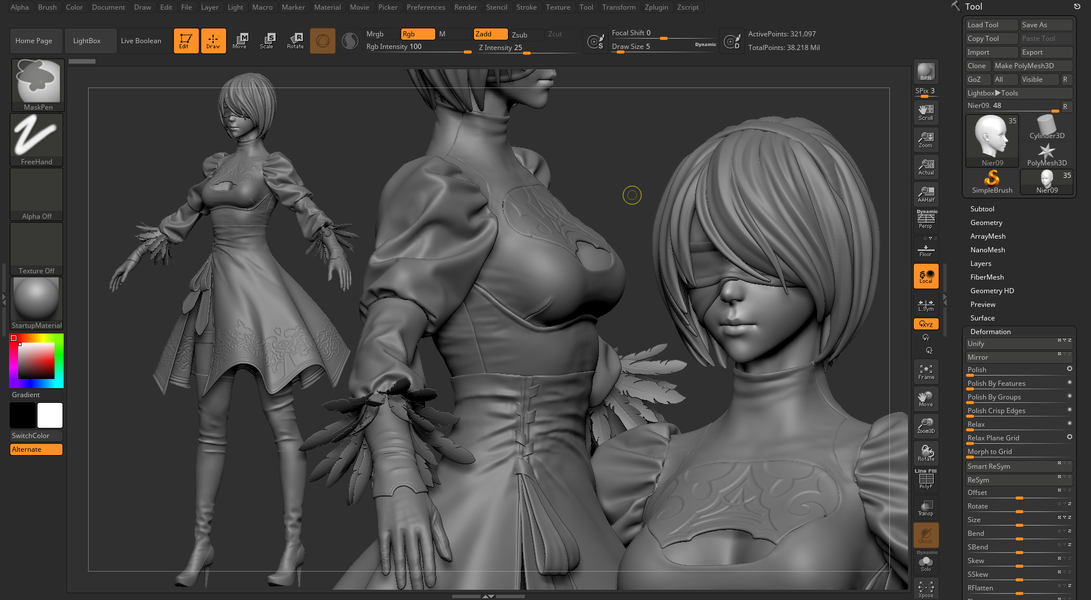The width and height of the screenshot is (1091, 600).
Task: Open the MaskPen brush picker
Action: point(38,85)
